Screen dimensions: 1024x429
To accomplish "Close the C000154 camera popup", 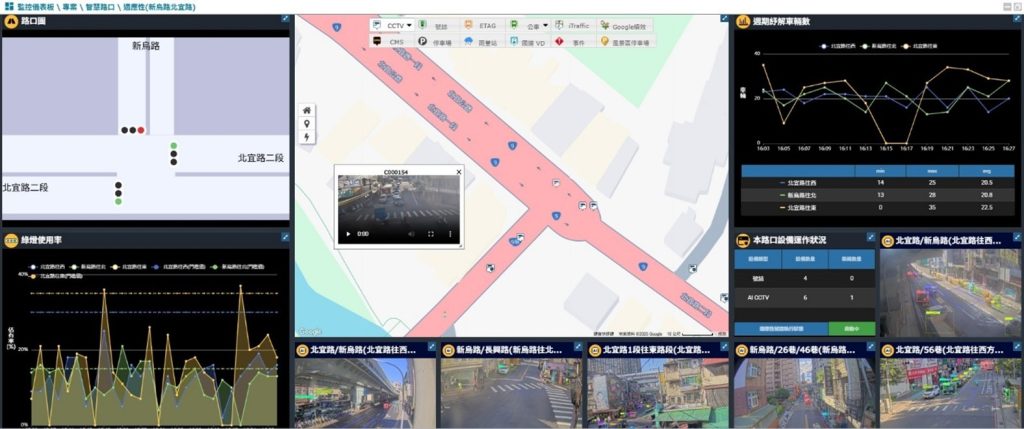I will pos(459,172).
